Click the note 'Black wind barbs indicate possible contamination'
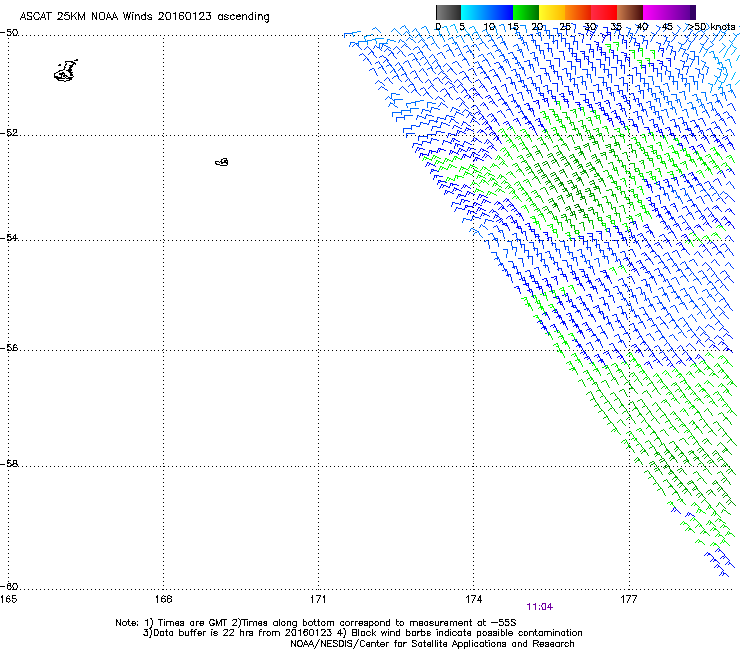The width and height of the screenshot is (740, 650). click(x=467, y=633)
